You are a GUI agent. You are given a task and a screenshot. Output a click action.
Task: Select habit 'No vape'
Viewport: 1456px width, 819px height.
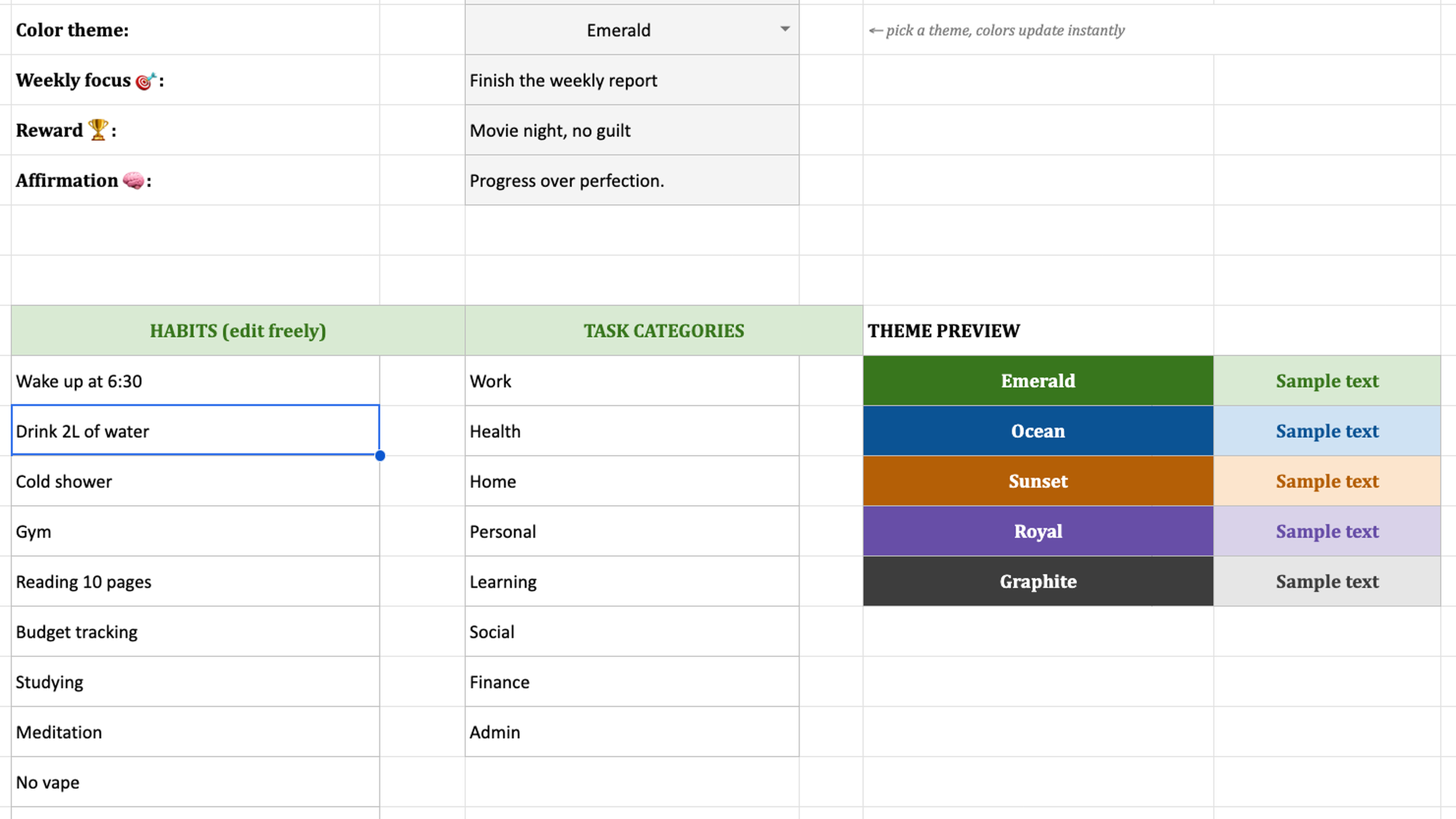click(195, 781)
